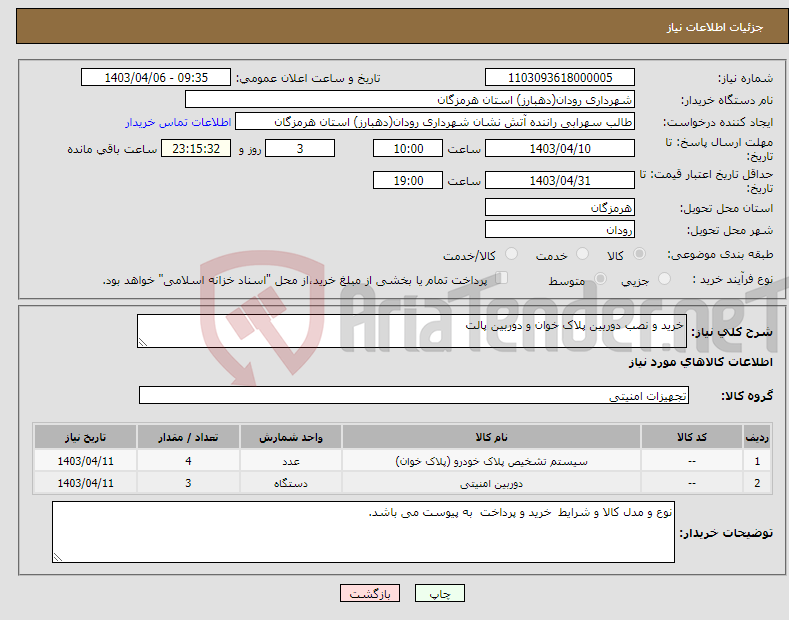Click the تعداد / مقدار column header
This screenshot has height=620, width=789.
[188, 437]
